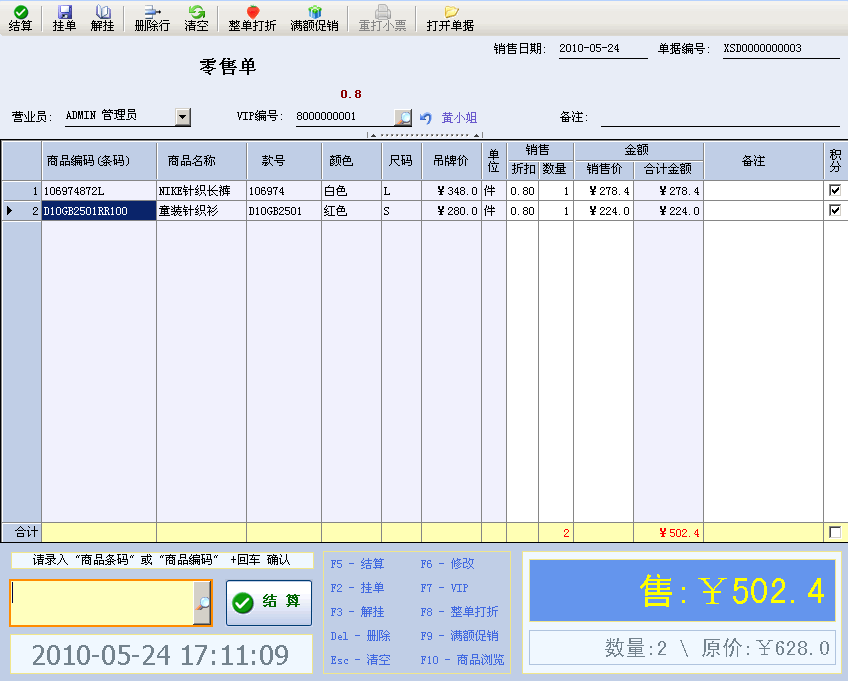Click the 数量 column header
Viewport: 848px width, 681px height.
555,169
